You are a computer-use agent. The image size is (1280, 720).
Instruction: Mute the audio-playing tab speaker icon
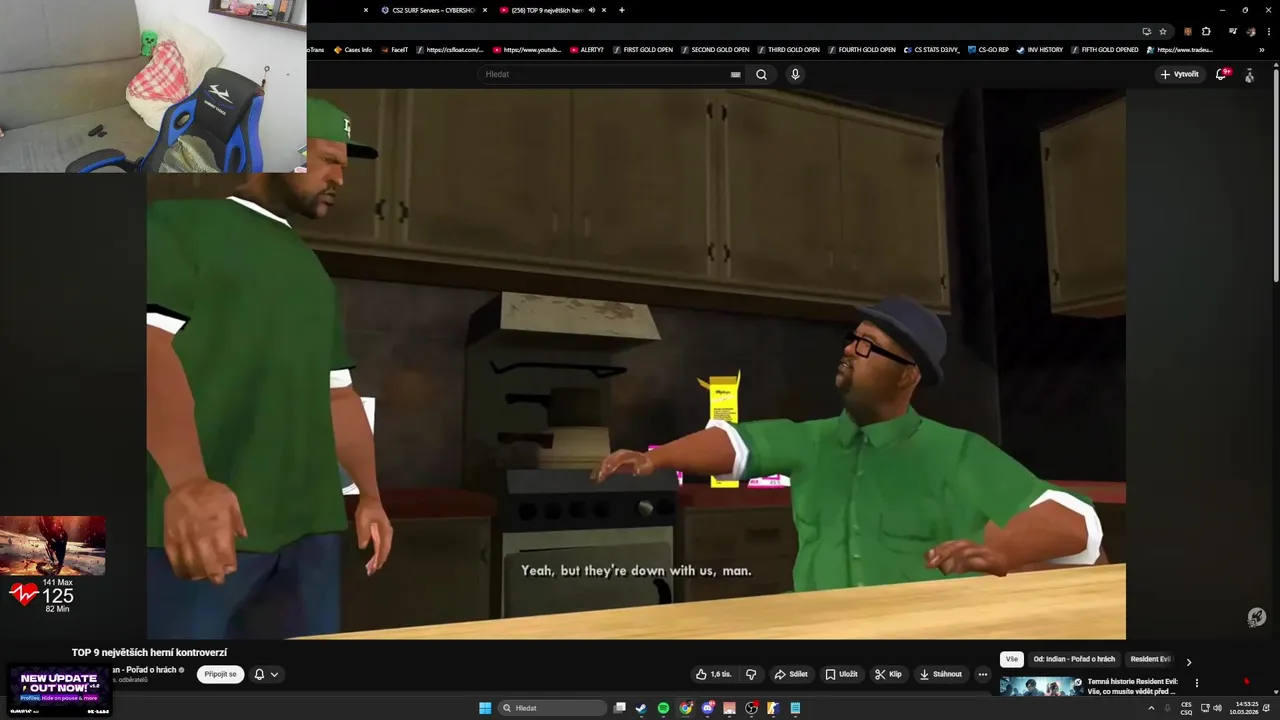[x=592, y=10]
